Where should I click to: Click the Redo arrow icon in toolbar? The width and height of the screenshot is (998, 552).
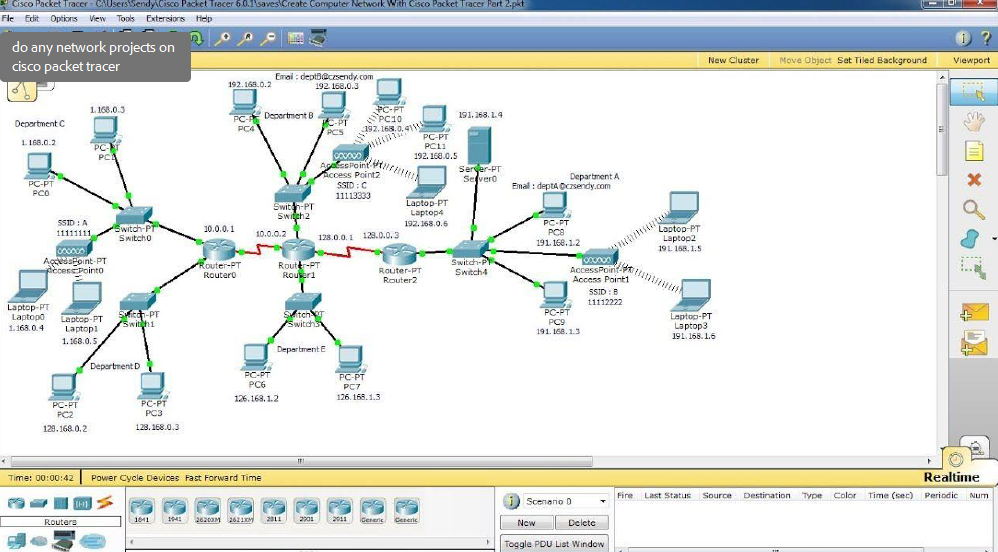pyautogui.click(x=197, y=39)
